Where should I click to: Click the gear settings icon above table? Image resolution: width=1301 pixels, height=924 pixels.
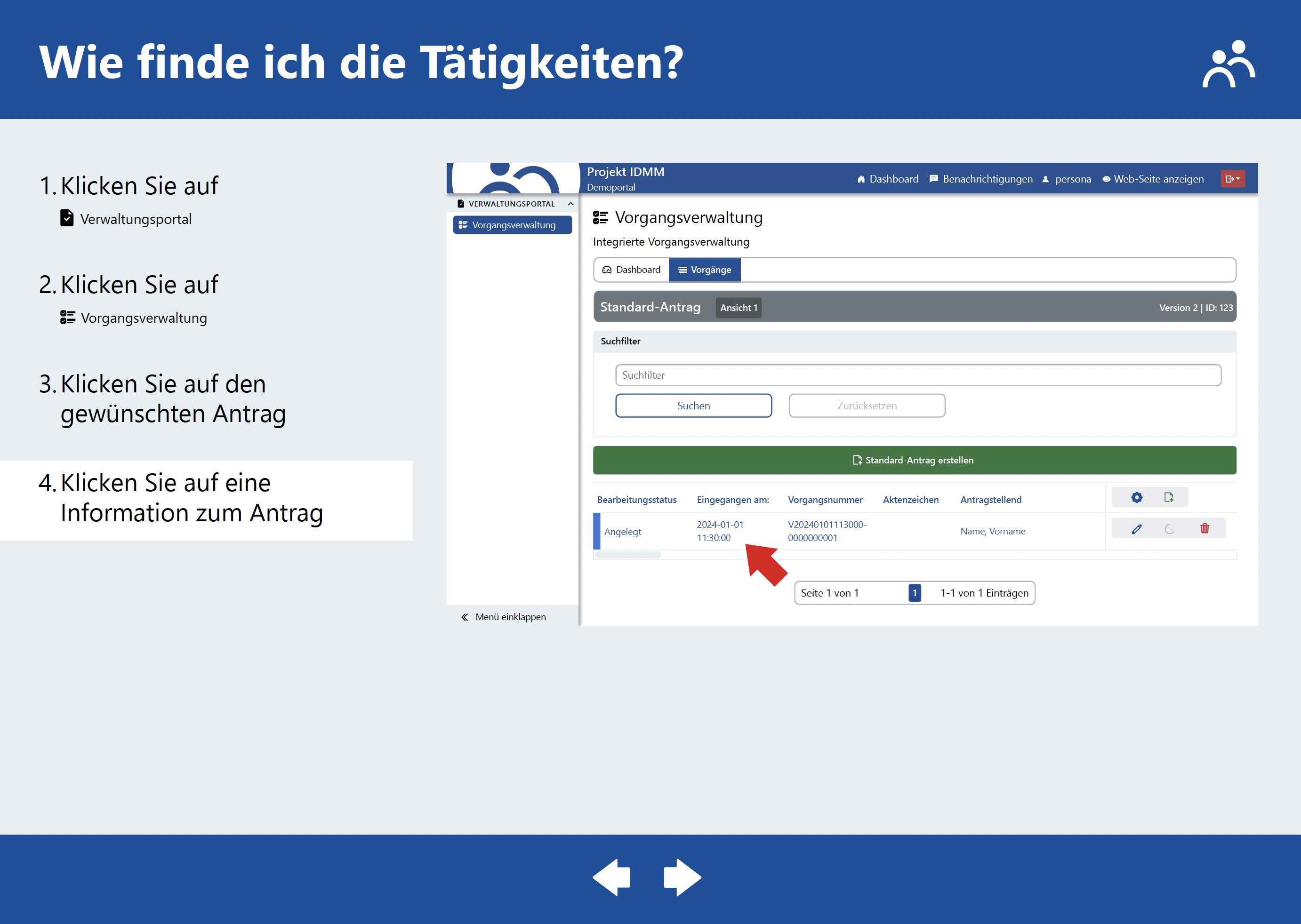pyautogui.click(x=1137, y=498)
